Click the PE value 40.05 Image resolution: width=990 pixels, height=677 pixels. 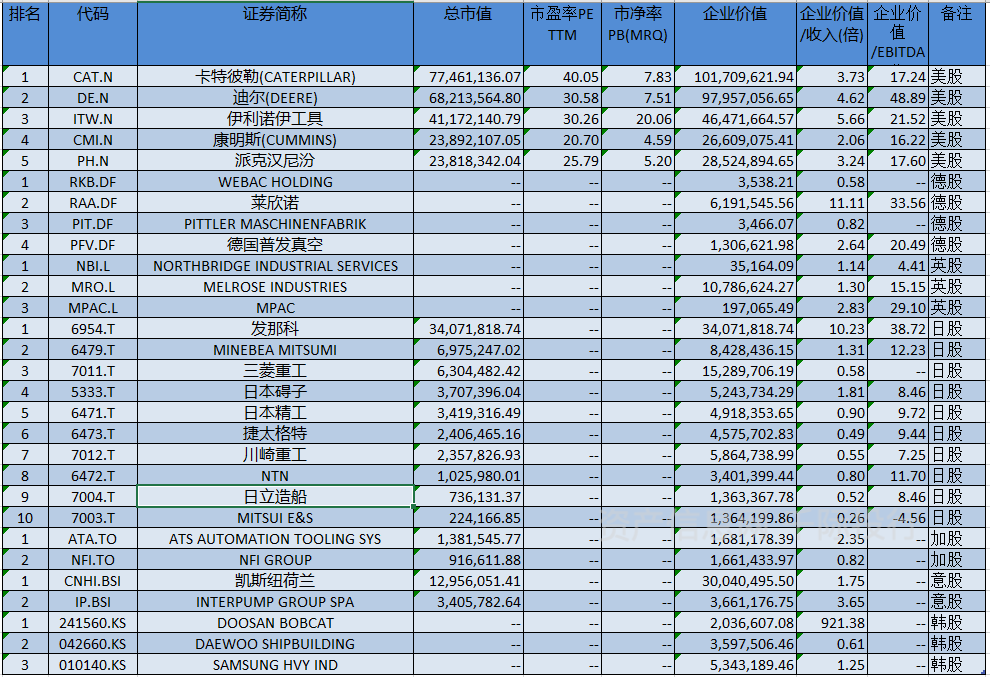[x=563, y=76]
